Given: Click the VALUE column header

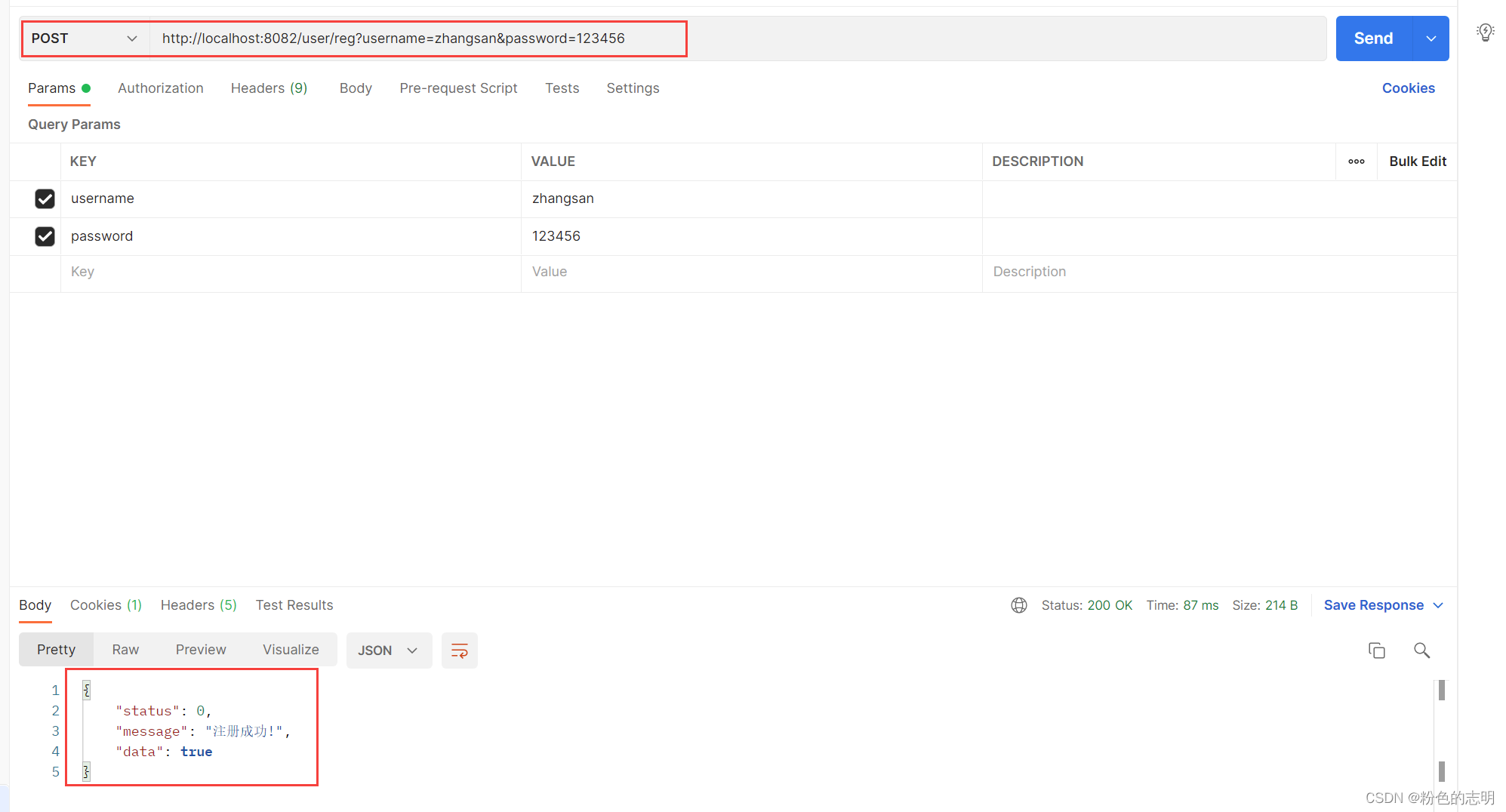Looking at the screenshot, I should [553, 161].
